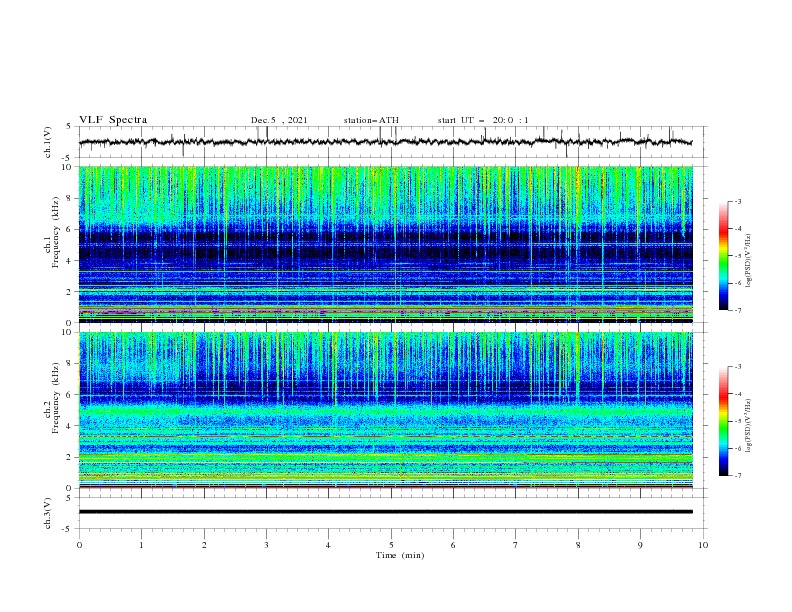The image size is (792, 612).
Task: Click the flat ch.3 voltage trace
Action: pos(385,512)
